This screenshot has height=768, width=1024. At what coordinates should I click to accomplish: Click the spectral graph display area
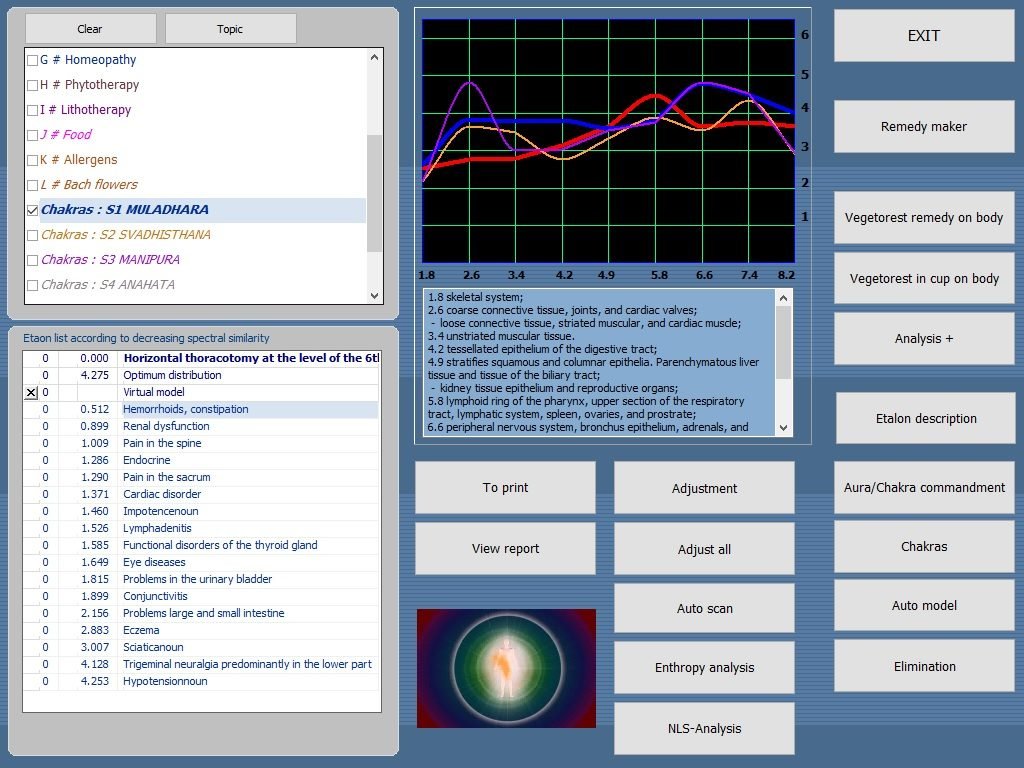(608, 140)
